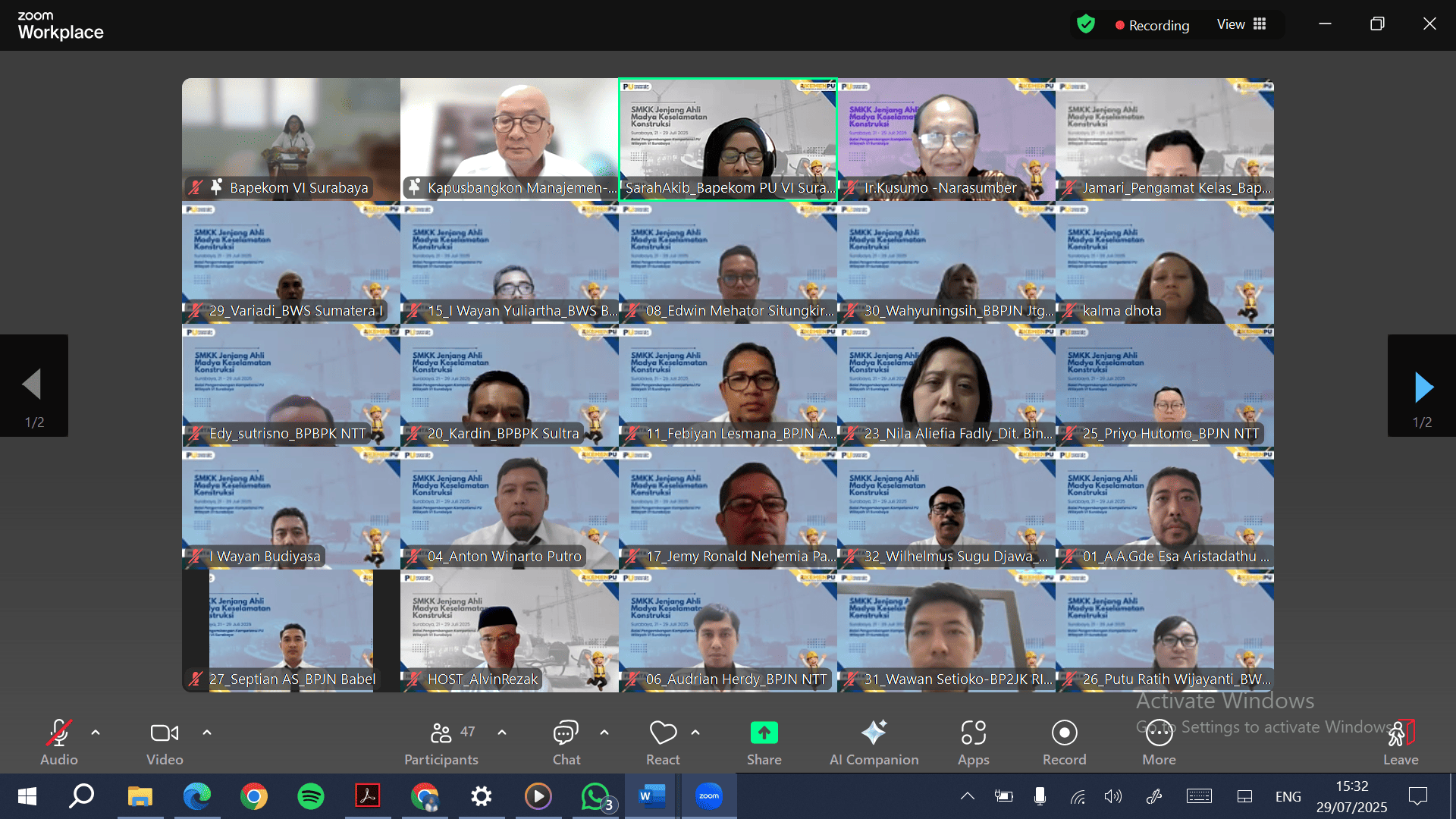
Task: Click the Recording indicator
Action: point(1152,25)
